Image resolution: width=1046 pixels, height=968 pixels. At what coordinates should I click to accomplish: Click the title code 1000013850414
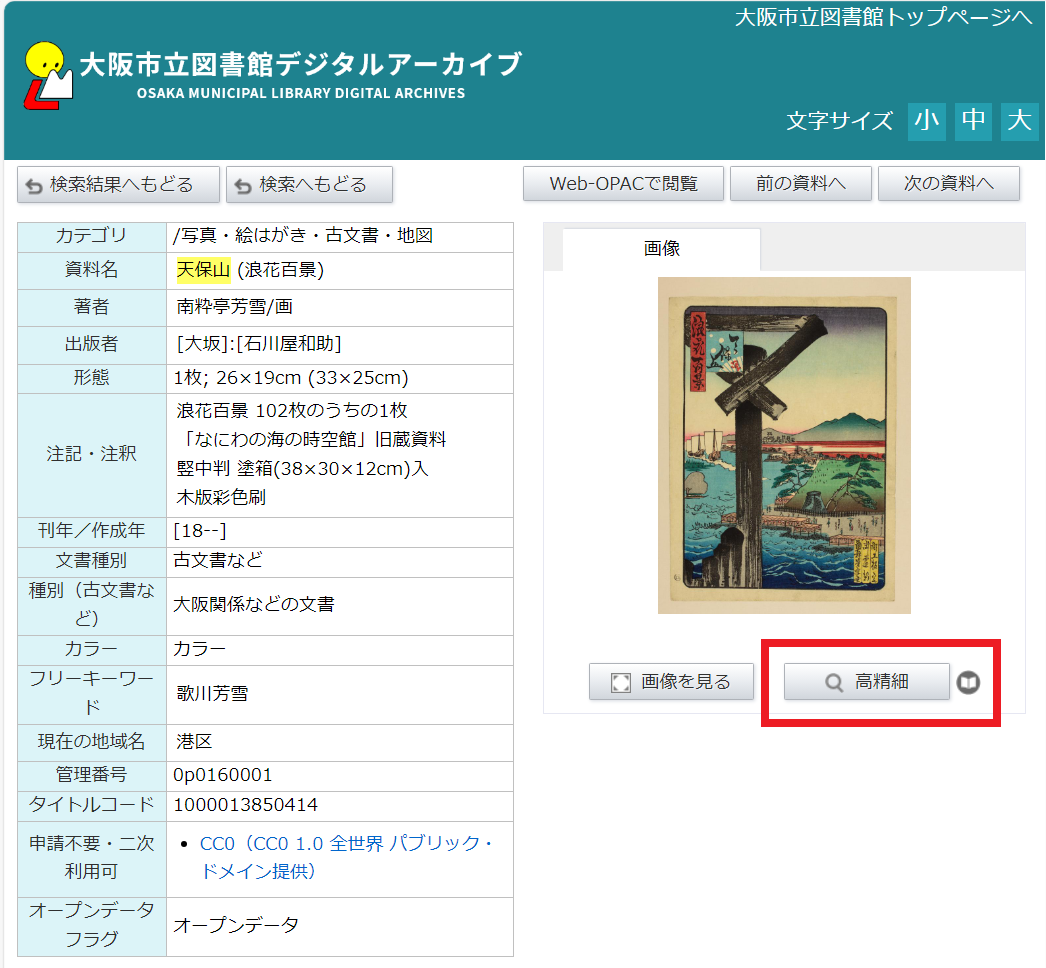pyautogui.click(x=245, y=805)
